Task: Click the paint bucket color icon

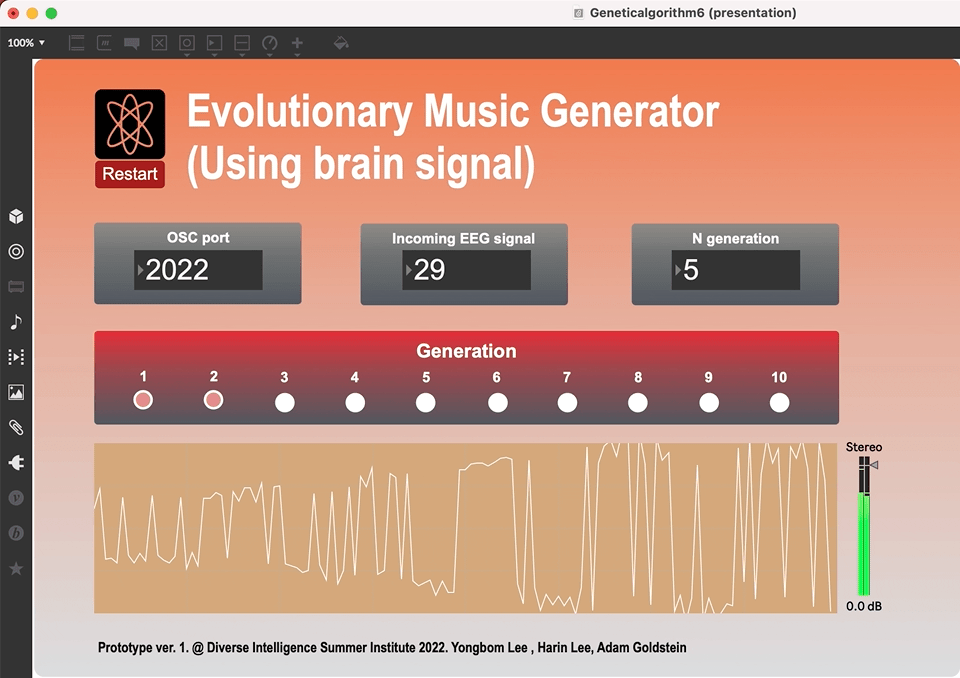Action: [341, 43]
